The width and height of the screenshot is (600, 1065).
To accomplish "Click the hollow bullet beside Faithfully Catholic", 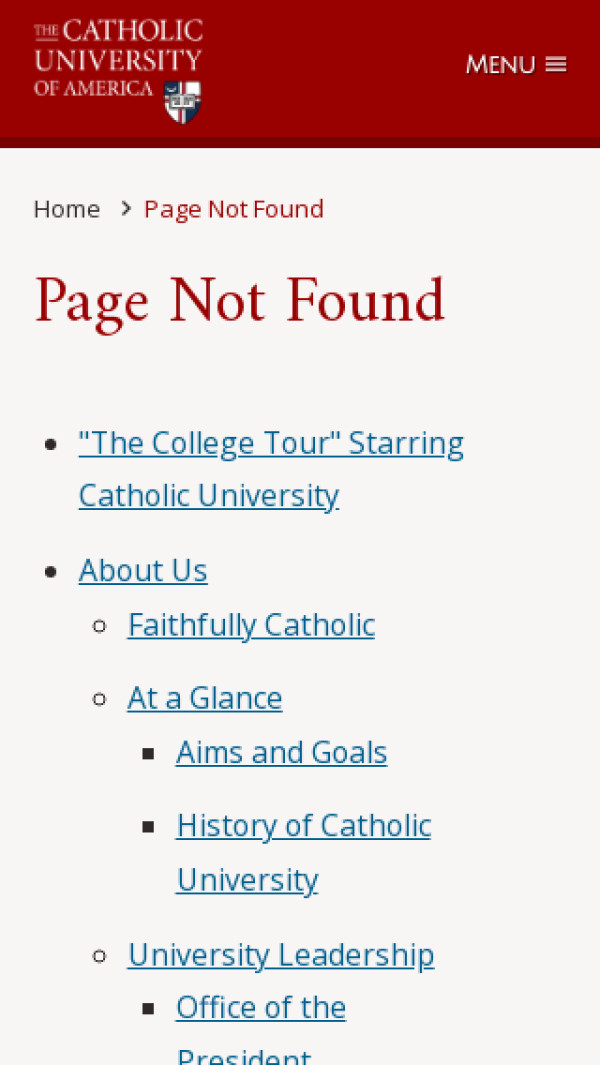I will 99,626.
